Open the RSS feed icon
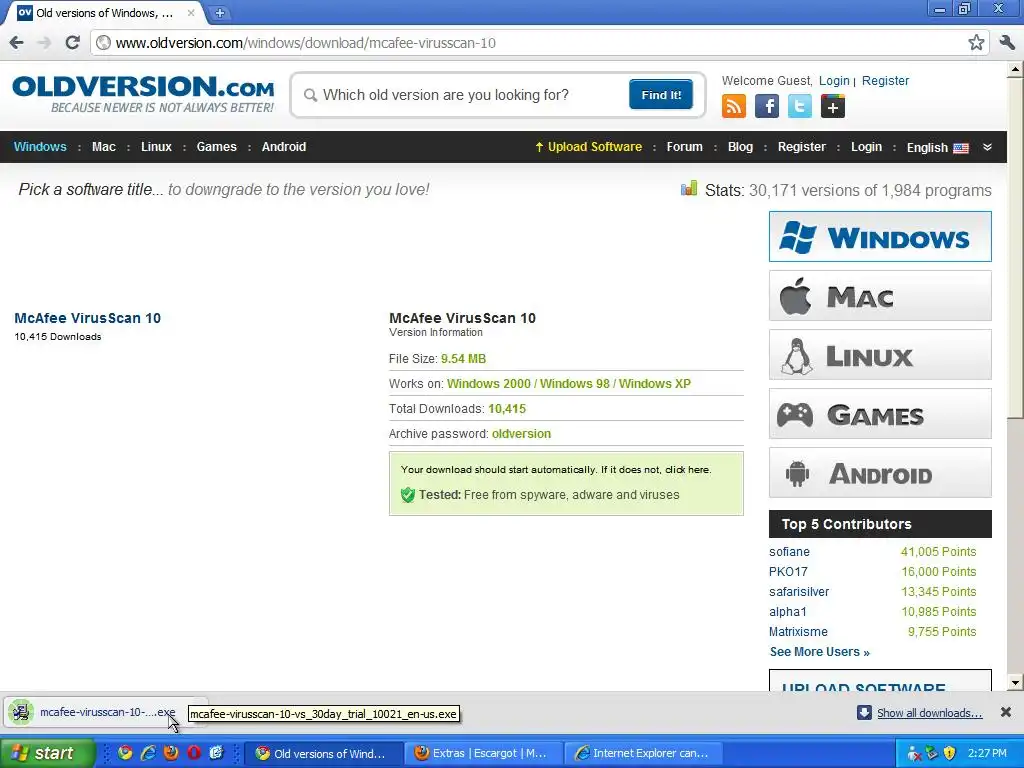This screenshot has width=1024, height=768. coord(733,106)
